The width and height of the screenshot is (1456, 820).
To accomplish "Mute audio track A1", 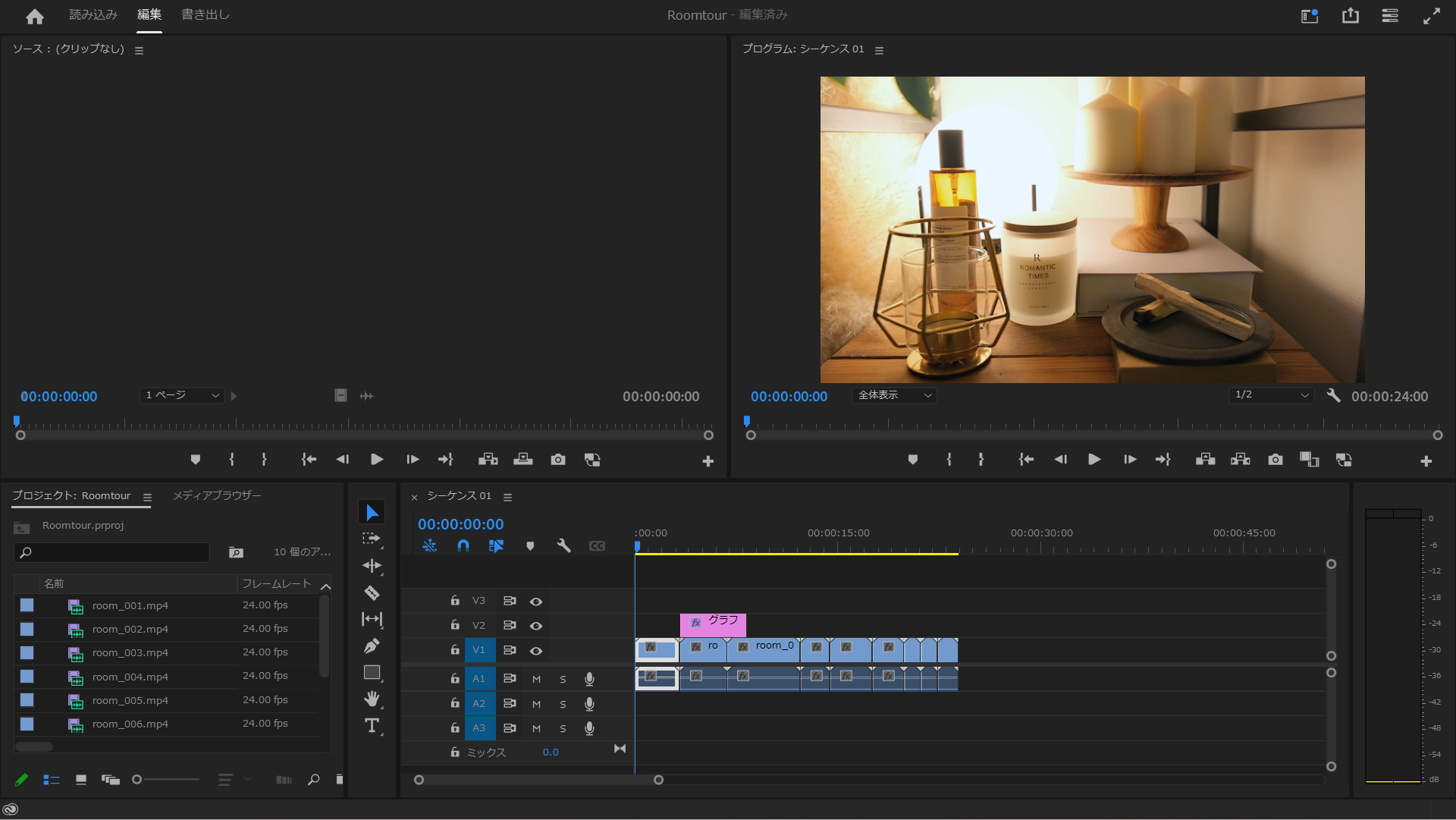I will [x=536, y=680].
